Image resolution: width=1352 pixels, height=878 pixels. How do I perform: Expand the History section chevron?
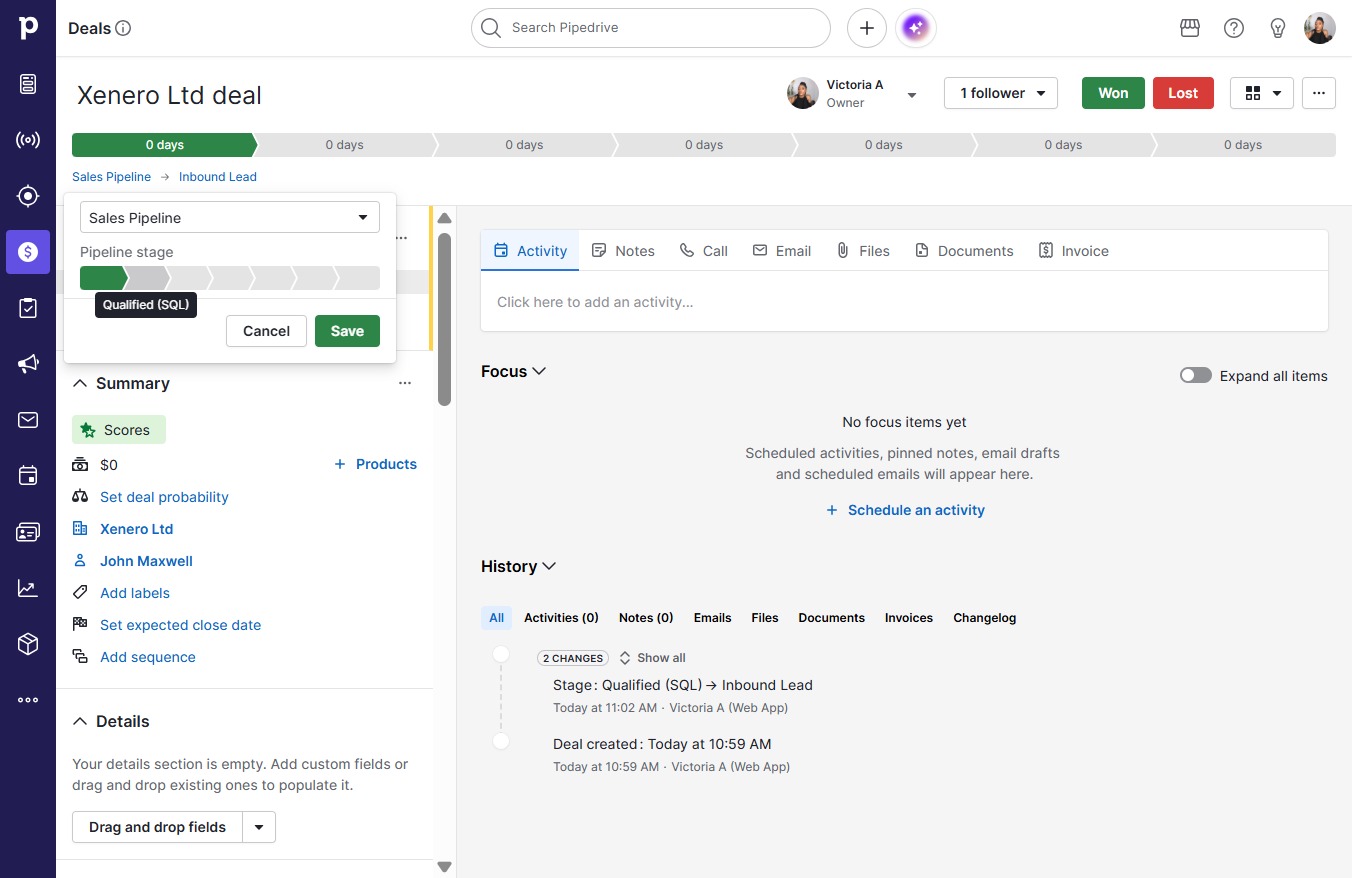pyautogui.click(x=548, y=566)
